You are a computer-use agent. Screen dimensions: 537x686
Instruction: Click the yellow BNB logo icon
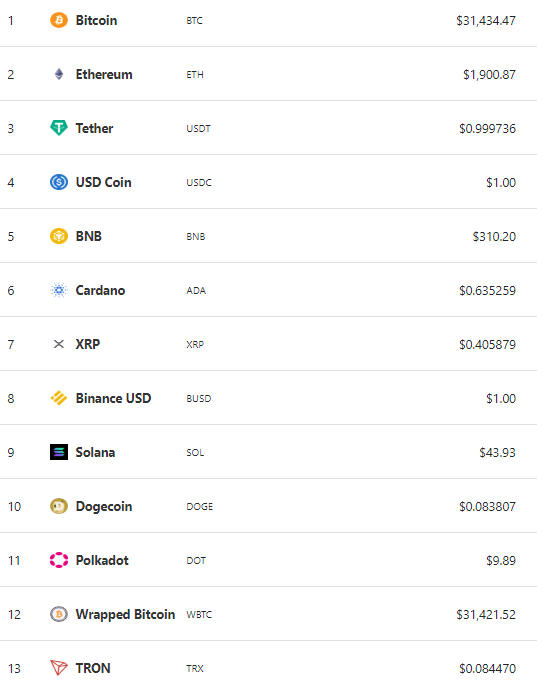(59, 236)
